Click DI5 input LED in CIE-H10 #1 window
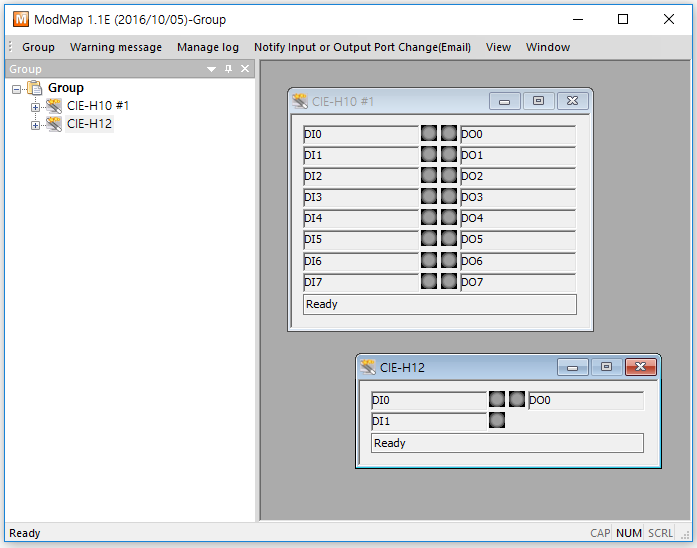 pyautogui.click(x=429, y=238)
